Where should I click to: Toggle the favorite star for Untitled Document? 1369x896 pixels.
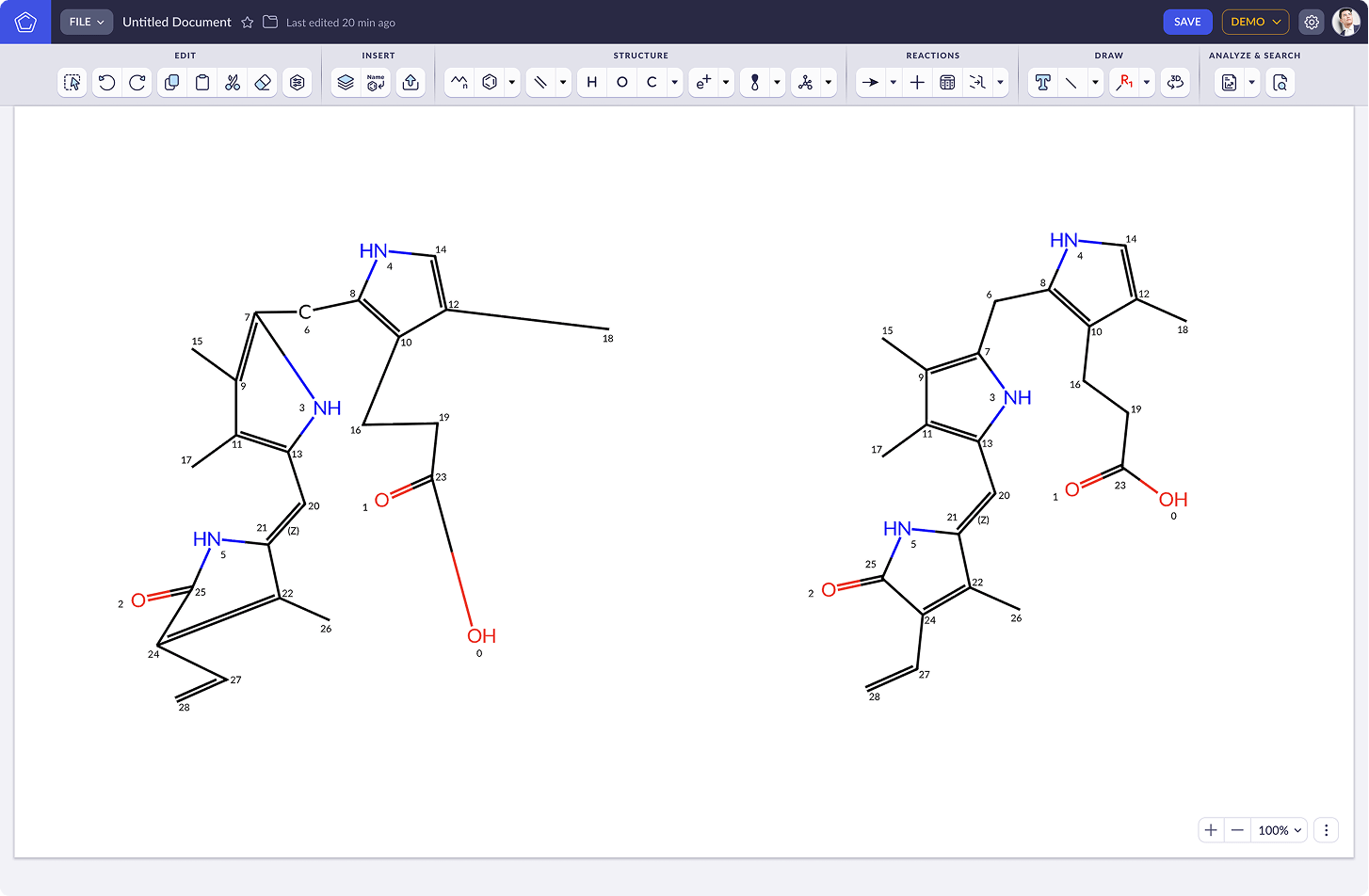247,22
